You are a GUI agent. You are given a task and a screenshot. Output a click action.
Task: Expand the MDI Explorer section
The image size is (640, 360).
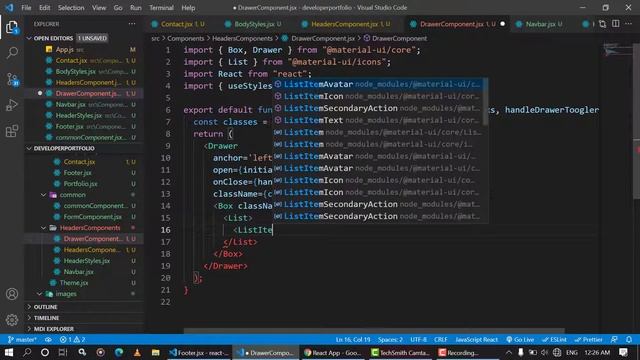click(x=53, y=329)
